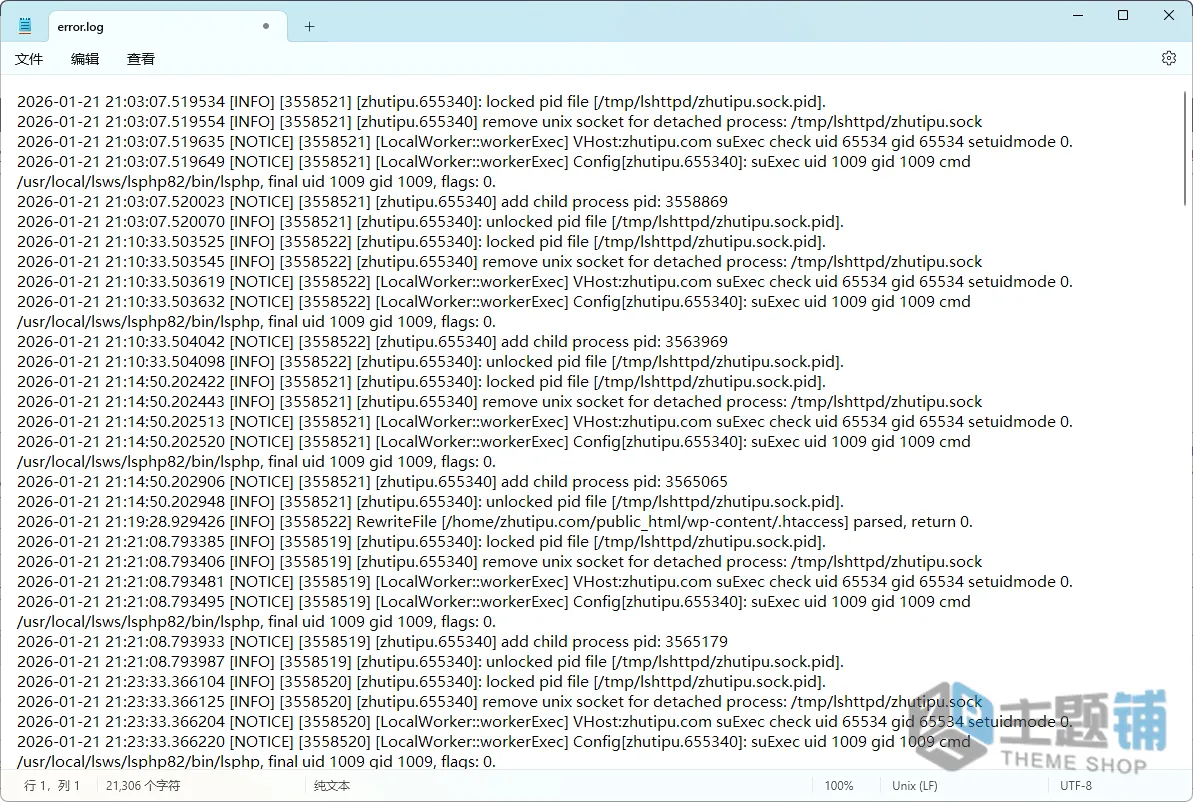The height and width of the screenshot is (802, 1193).
Task: Add a new tab with plus button
Action: pos(309,27)
